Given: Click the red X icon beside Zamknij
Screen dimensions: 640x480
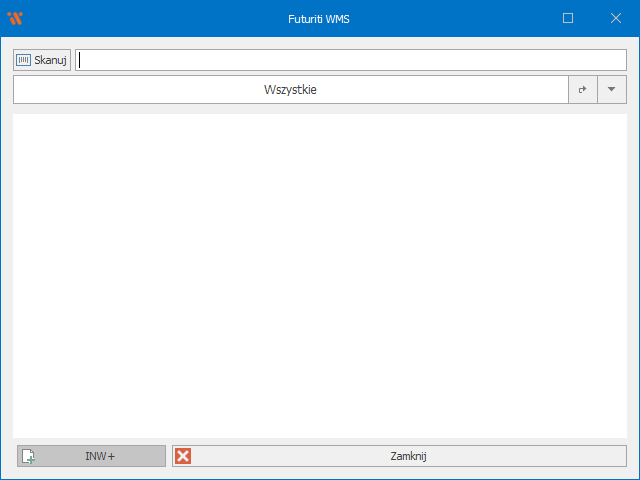Looking at the screenshot, I should [183, 456].
